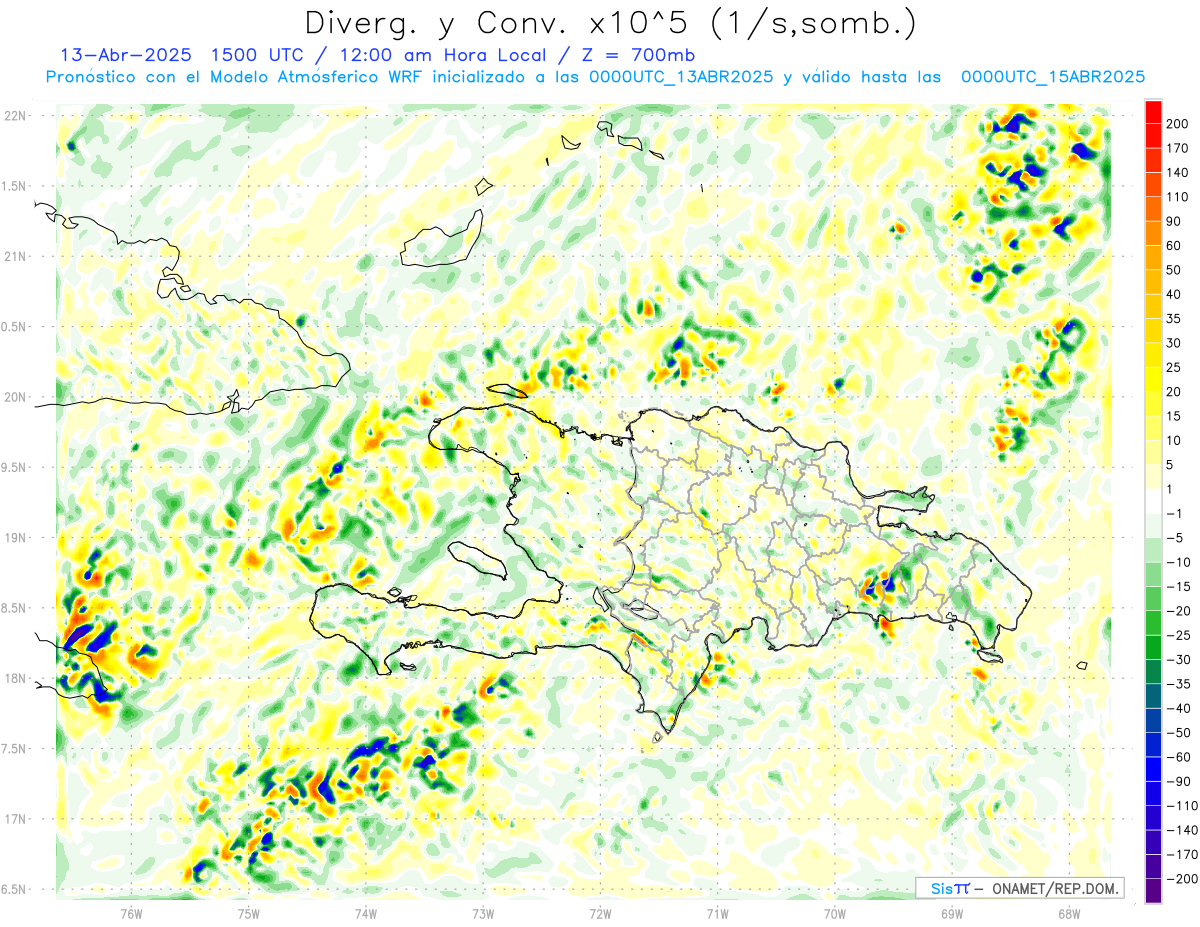Click the '-20' value on the color scale
The image size is (1200, 927).
point(1178,611)
